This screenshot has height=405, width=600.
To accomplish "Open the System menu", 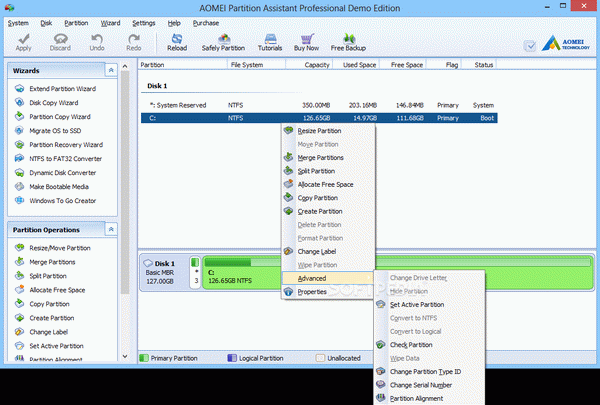I will (x=18, y=23).
